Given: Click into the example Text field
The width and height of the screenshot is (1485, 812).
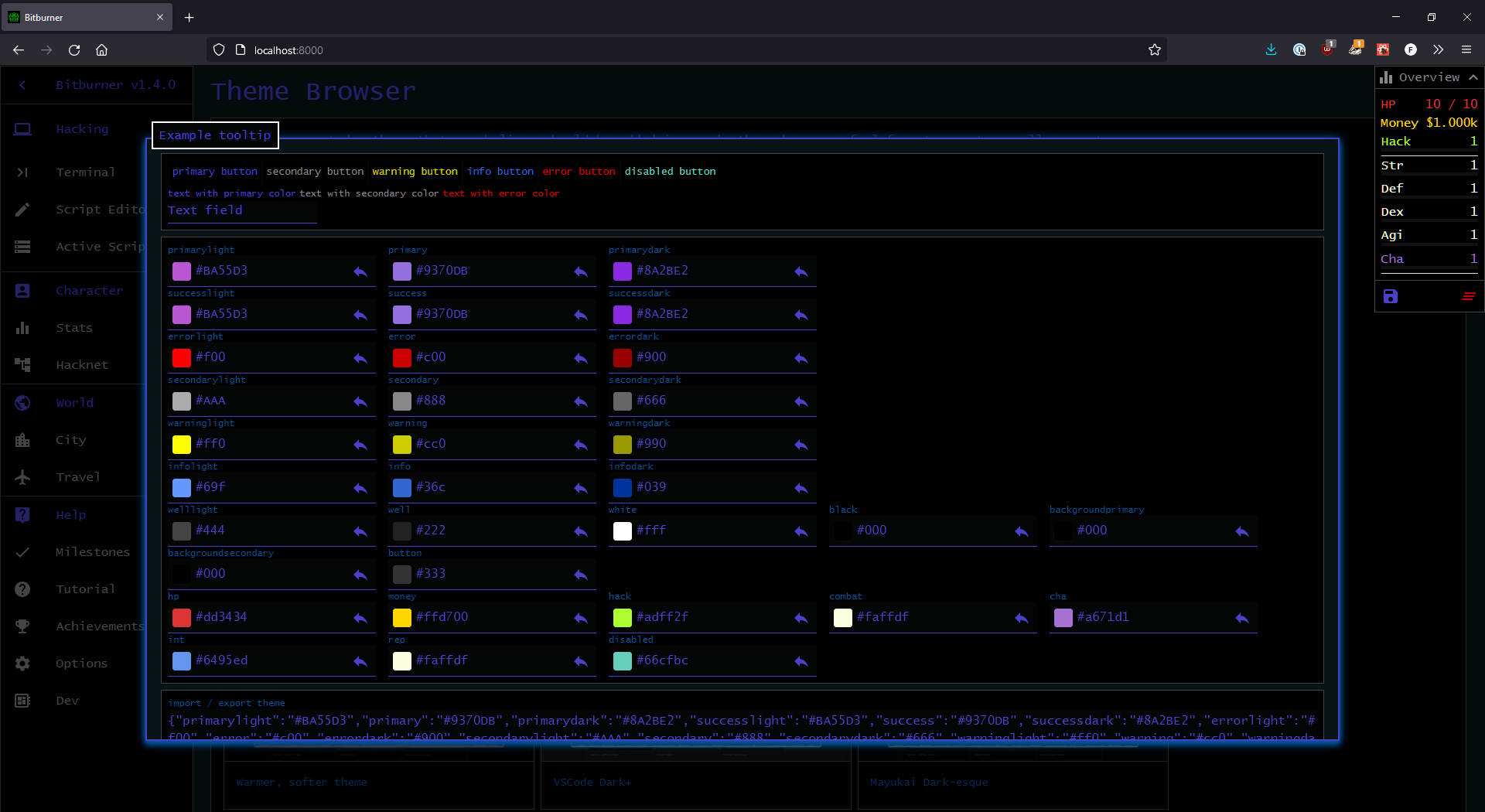Looking at the screenshot, I should tap(241, 211).
